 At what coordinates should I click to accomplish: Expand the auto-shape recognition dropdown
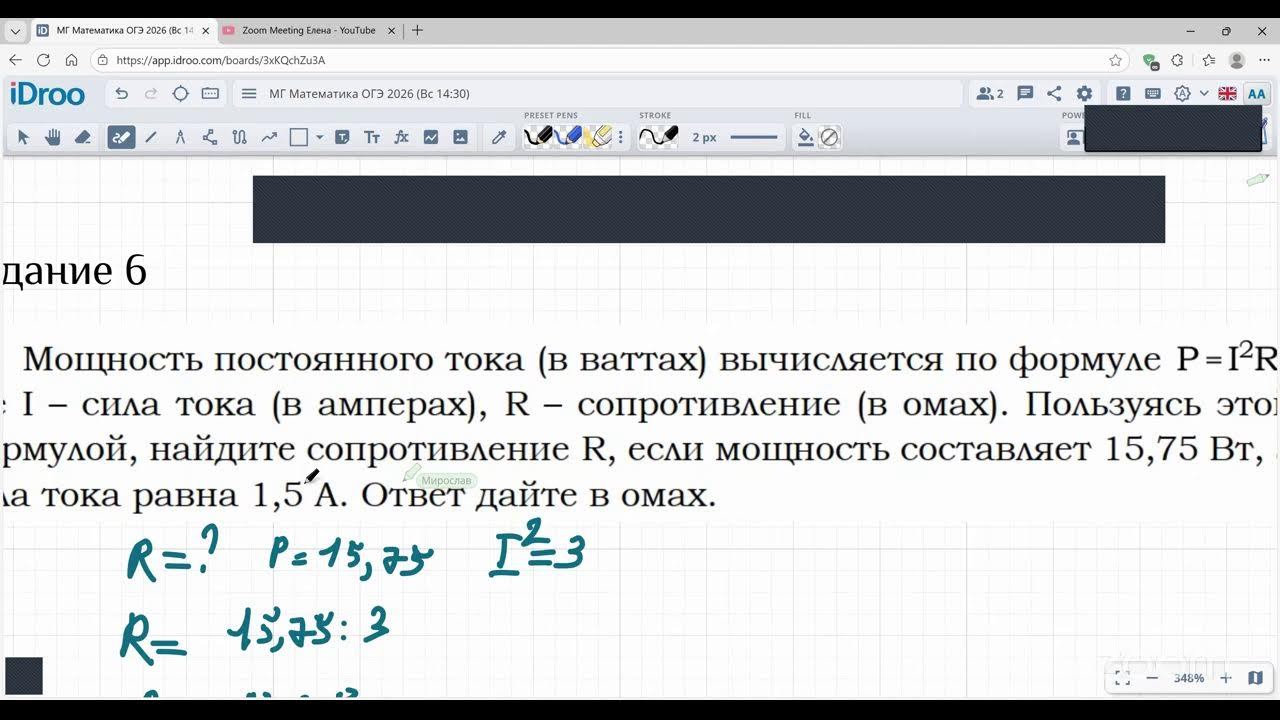point(1204,94)
